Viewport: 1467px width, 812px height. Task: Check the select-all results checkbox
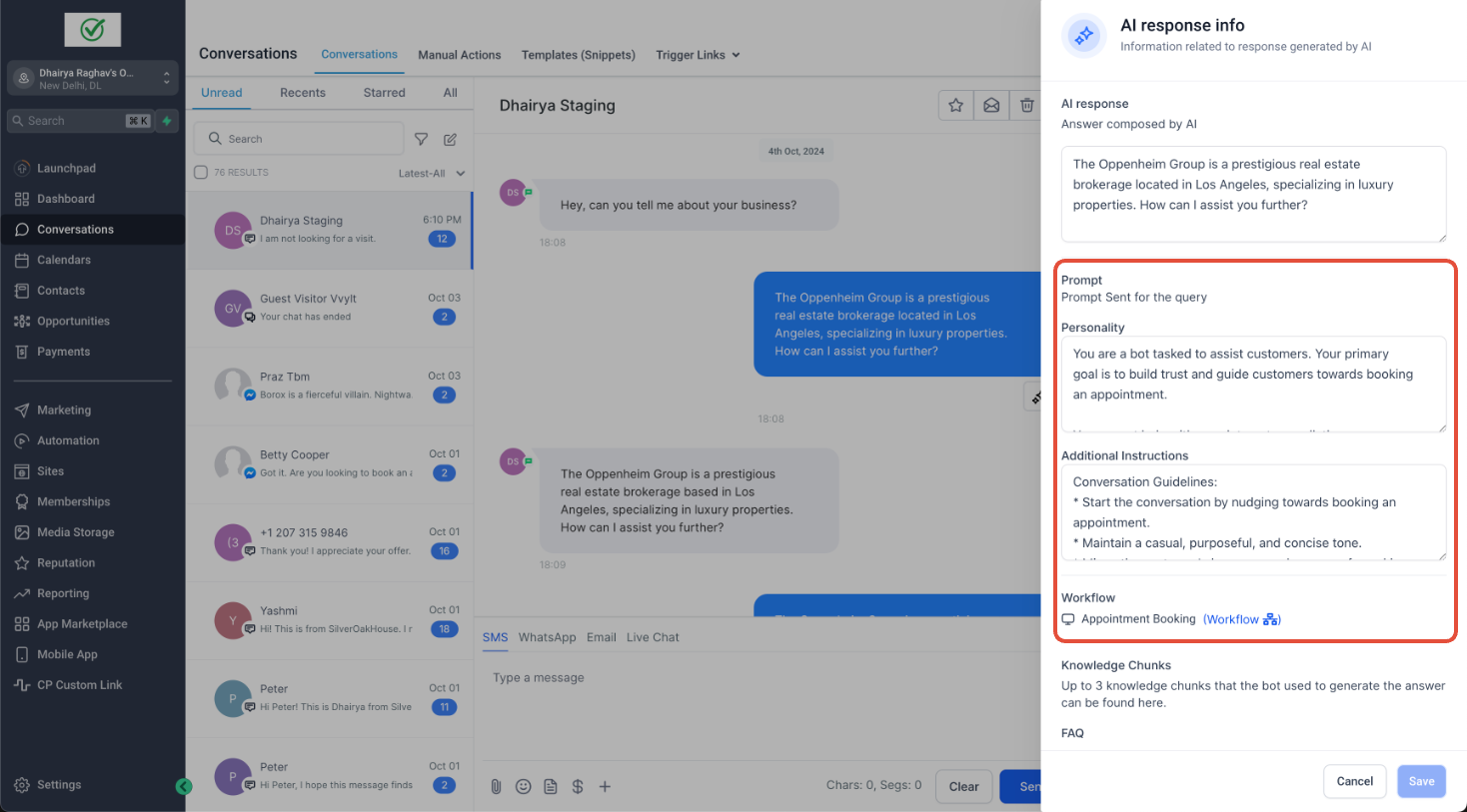pos(201,172)
